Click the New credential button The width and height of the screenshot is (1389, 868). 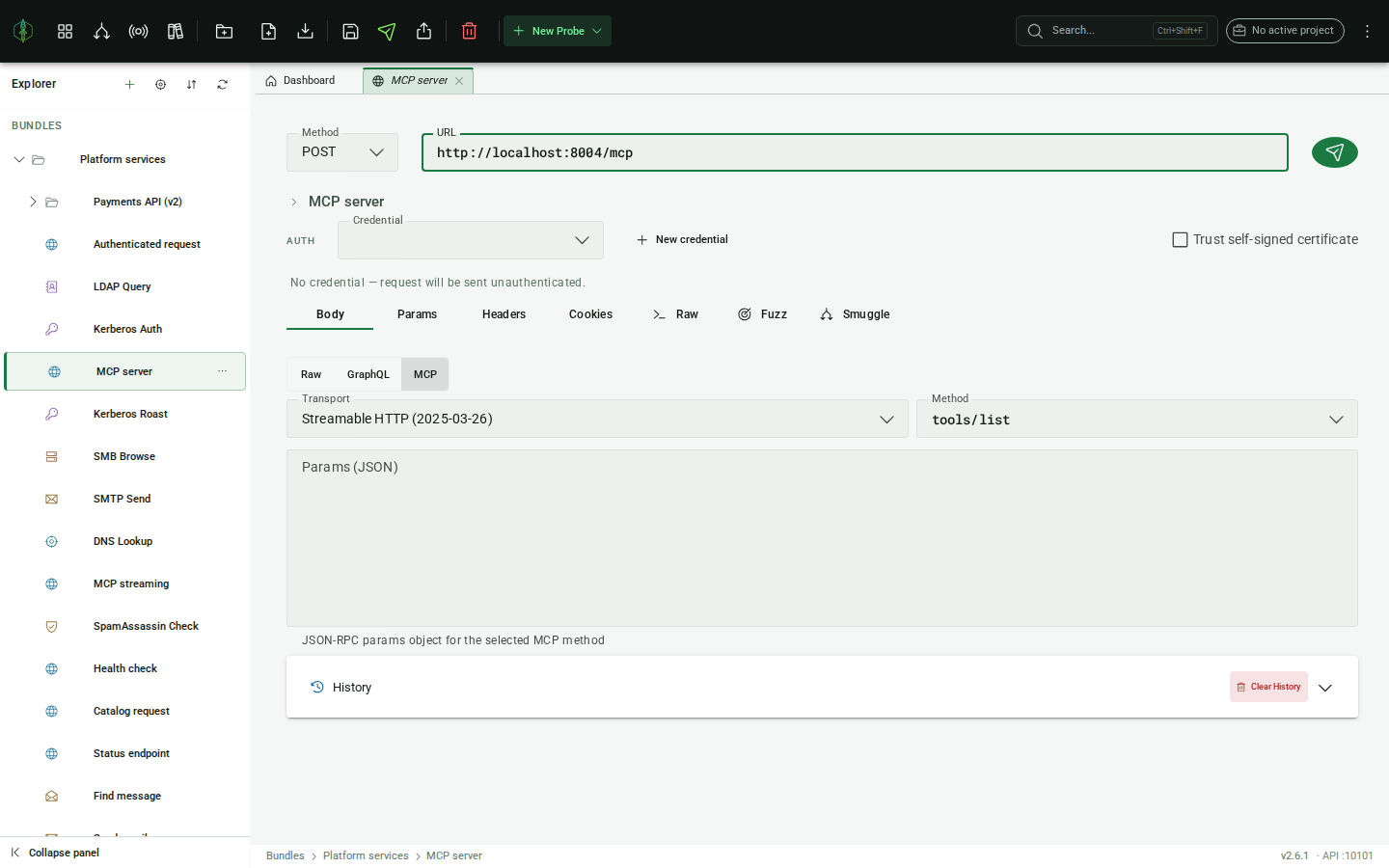(x=682, y=239)
